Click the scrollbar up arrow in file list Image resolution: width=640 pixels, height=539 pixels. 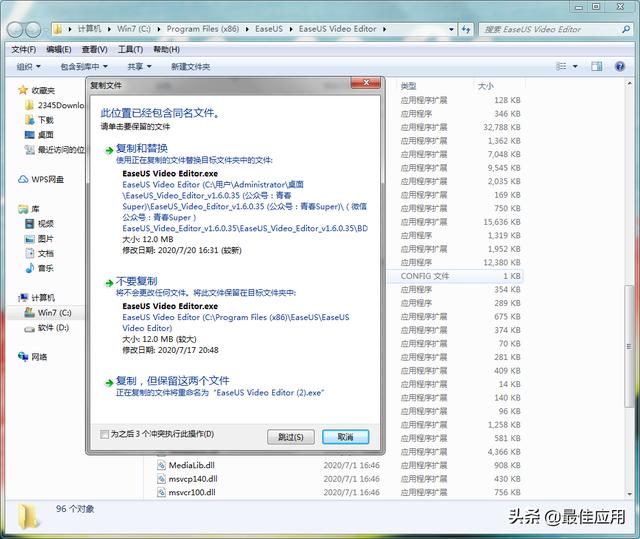629,83
